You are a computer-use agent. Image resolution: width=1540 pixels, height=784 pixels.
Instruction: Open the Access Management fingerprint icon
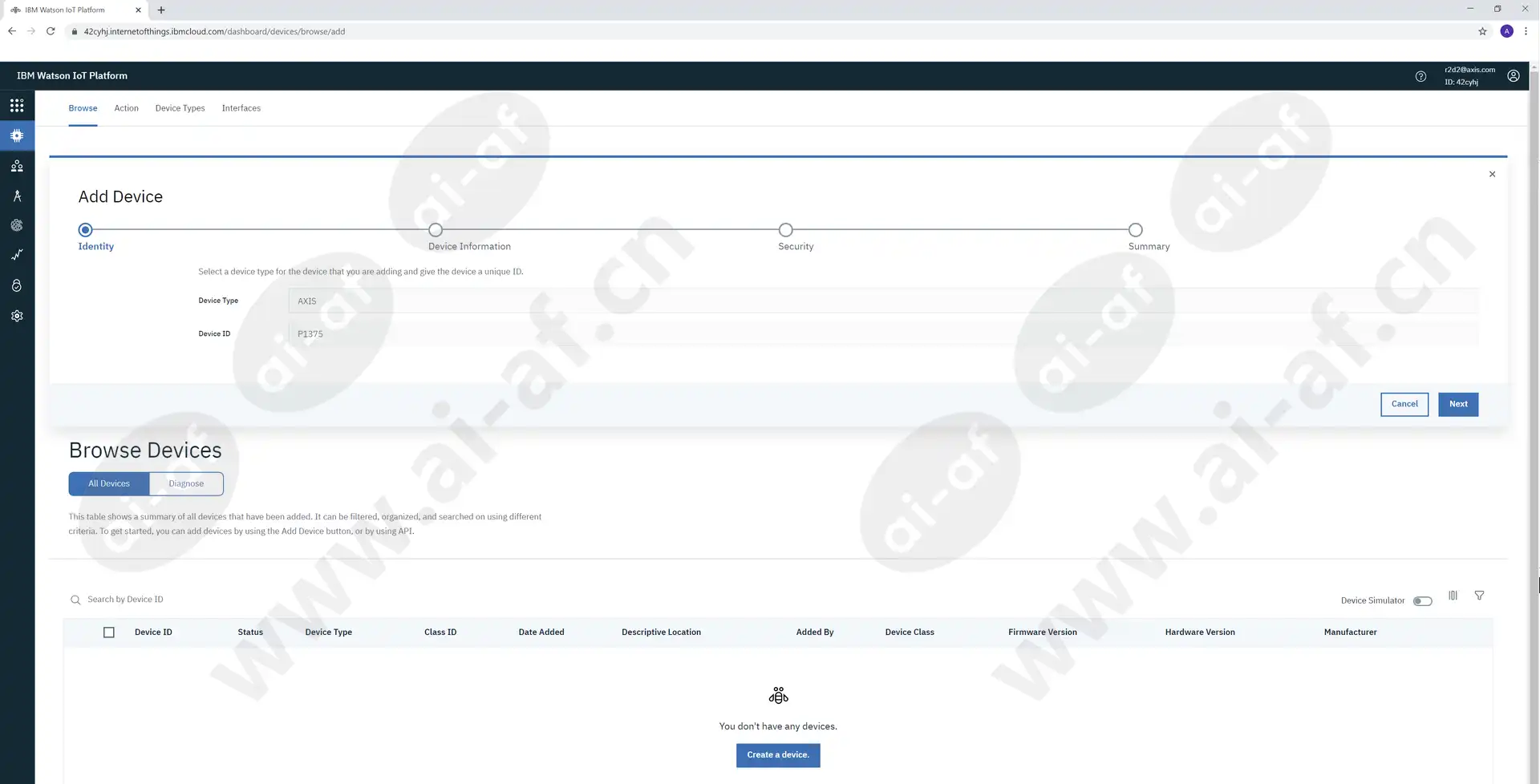17,225
